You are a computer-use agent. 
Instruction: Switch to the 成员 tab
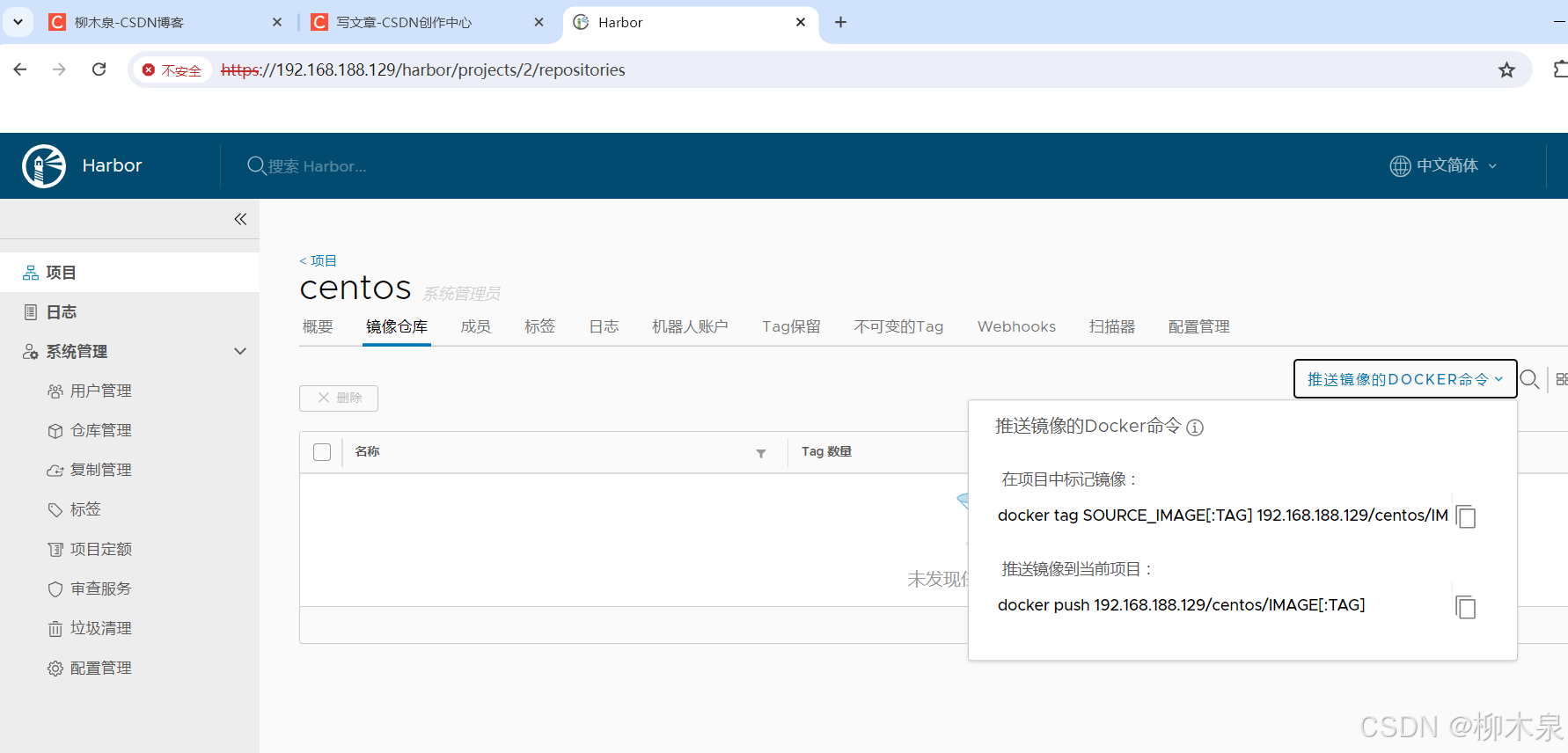coord(476,326)
